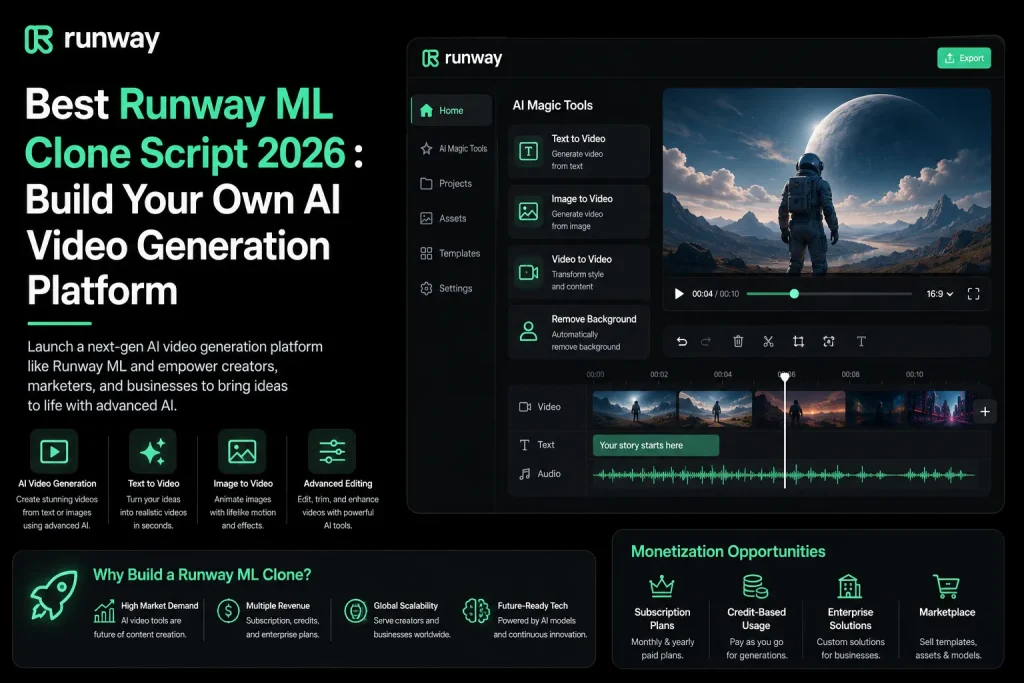Image resolution: width=1024 pixels, height=683 pixels.
Task: Click the trash delete icon
Action: (x=738, y=342)
